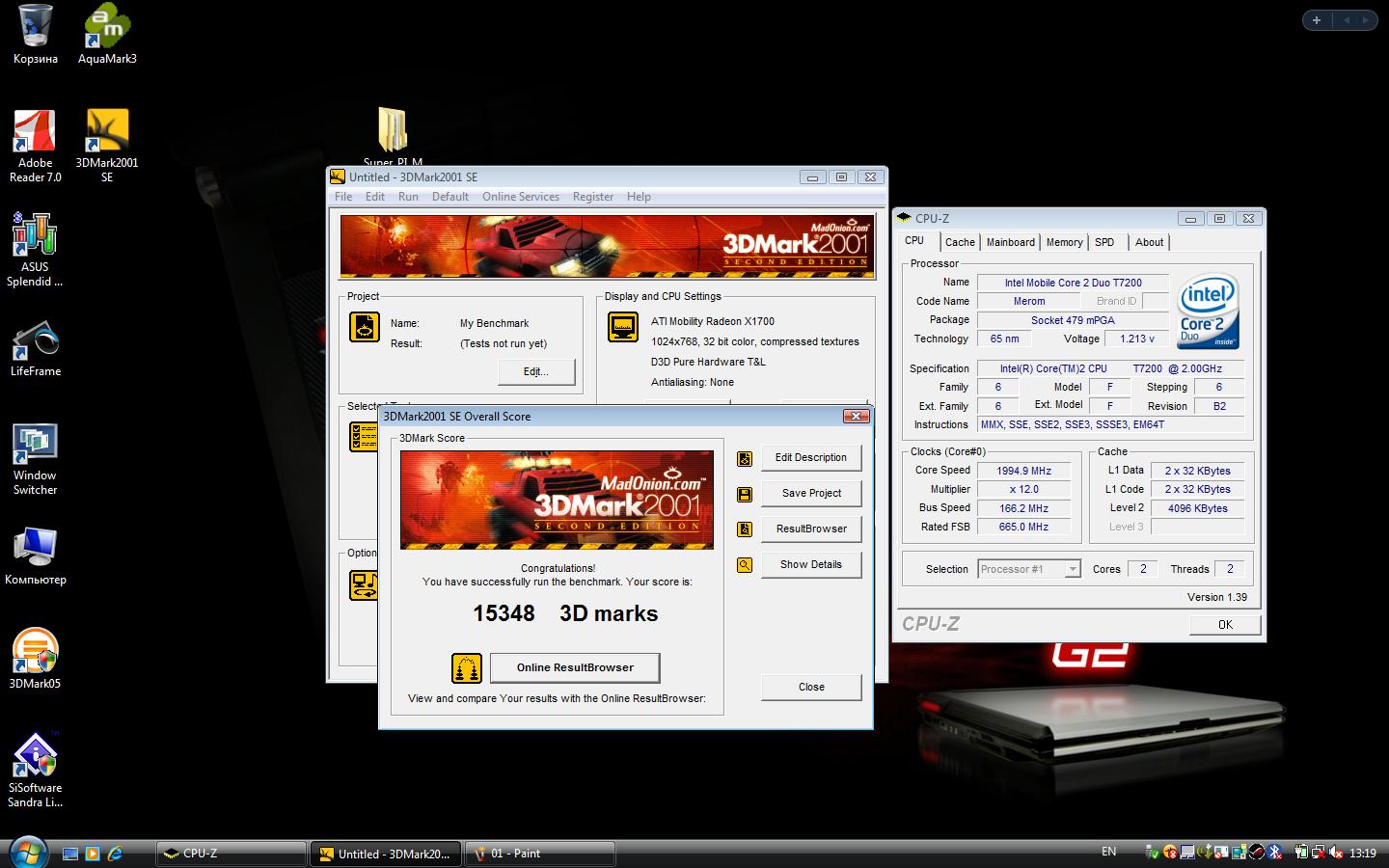Click the Edit Description icon in score dialog
Screen dimensions: 1389x868
click(745, 458)
